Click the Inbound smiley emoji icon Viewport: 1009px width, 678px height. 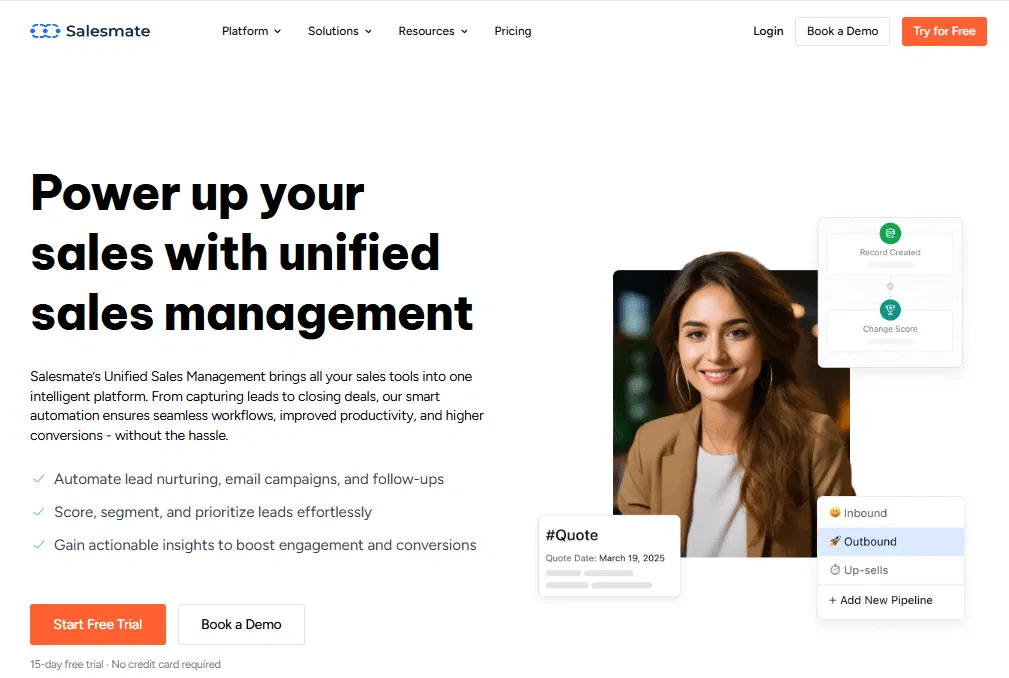coord(835,513)
